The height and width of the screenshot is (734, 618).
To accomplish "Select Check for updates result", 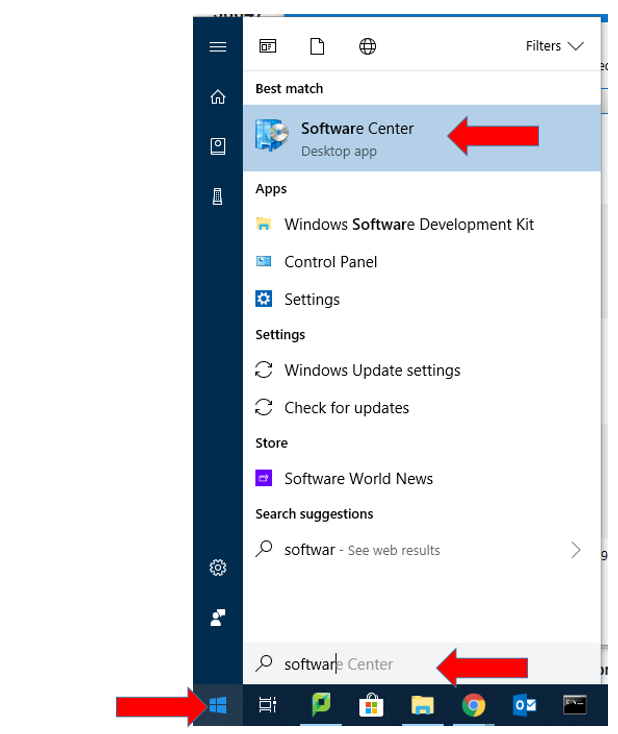I will click(422, 408).
